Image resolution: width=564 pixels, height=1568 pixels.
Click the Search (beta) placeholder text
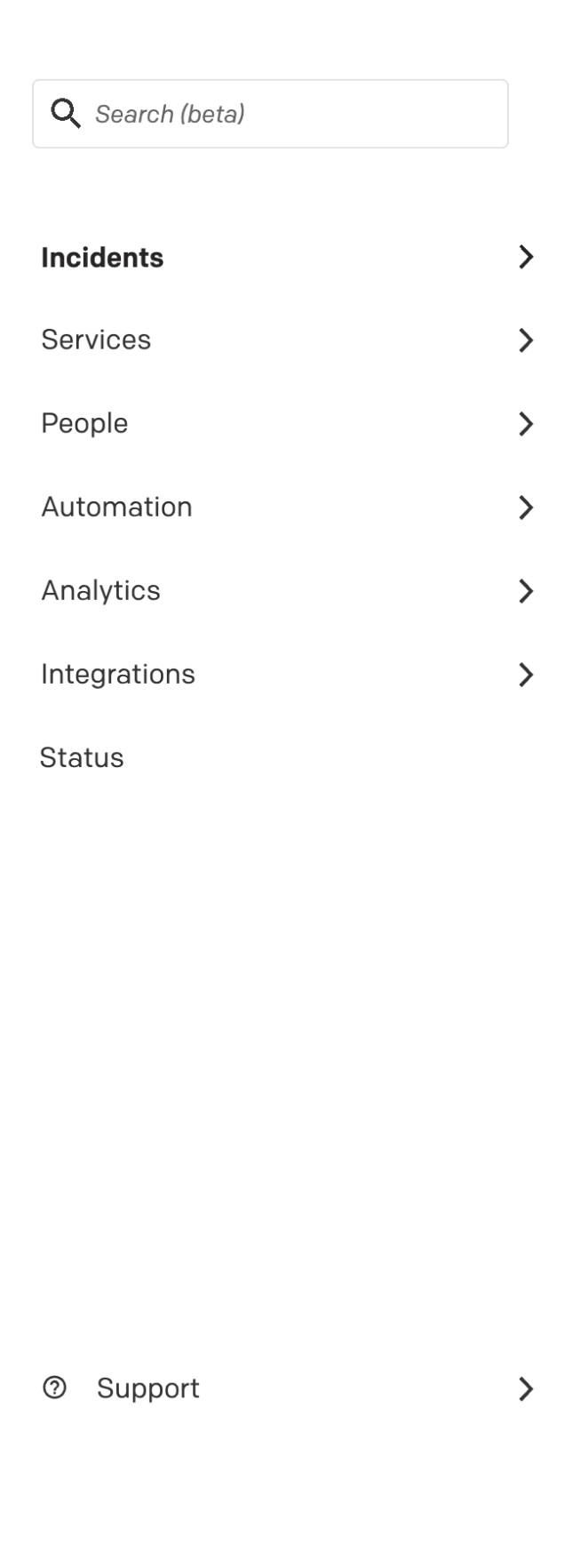pos(170,114)
